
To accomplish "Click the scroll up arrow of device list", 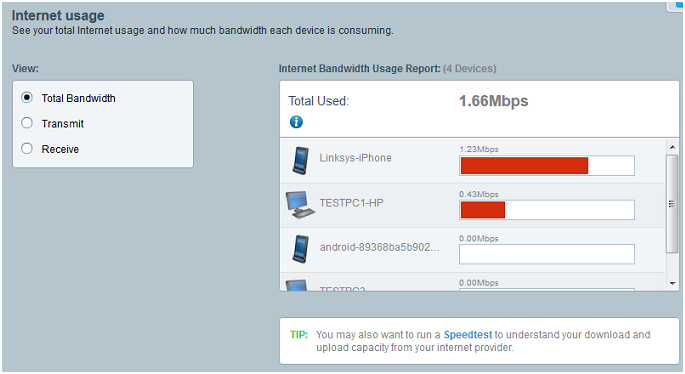I will coord(672,147).
